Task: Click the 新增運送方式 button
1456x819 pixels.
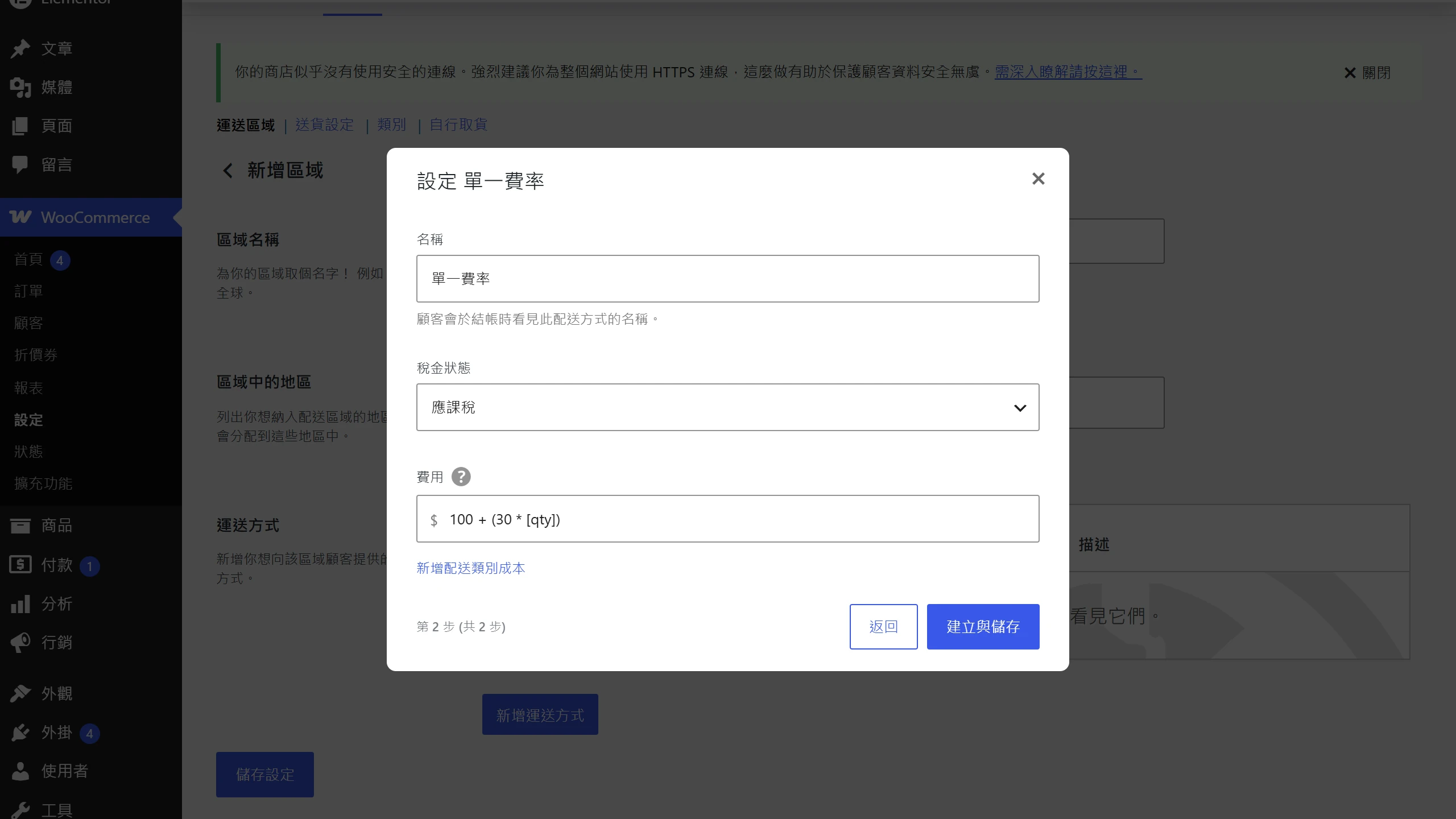Action: [540, 714]
